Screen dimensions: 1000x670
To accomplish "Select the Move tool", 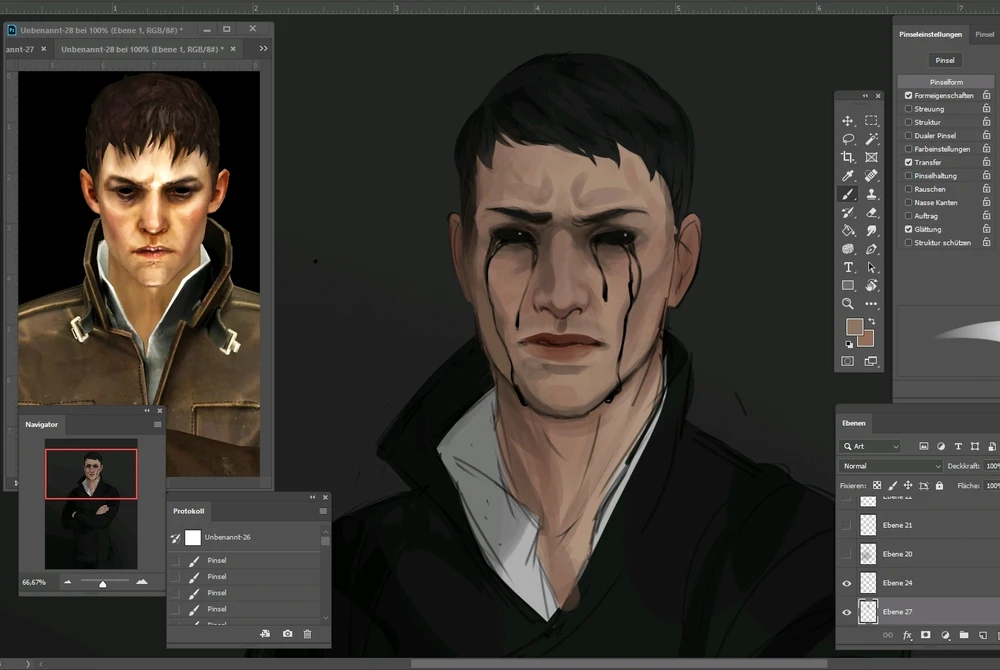I will pyautogui.click(x=848, y=121).
